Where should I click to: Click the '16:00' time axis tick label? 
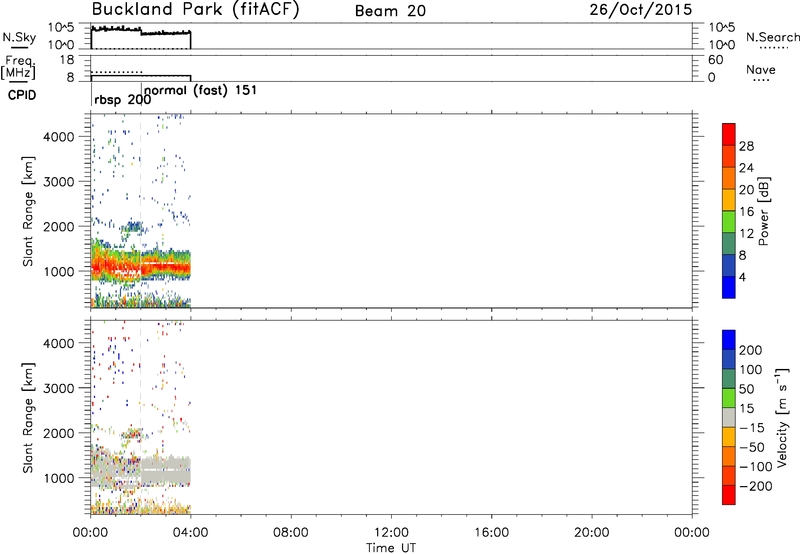491,533
